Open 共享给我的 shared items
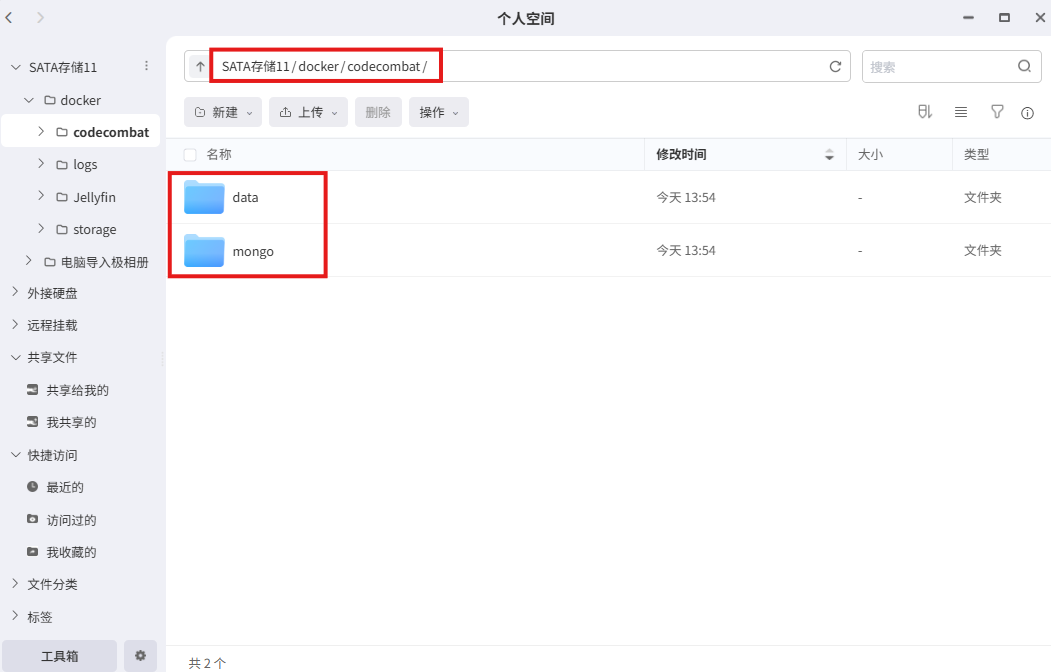 (x=77, y=390)
